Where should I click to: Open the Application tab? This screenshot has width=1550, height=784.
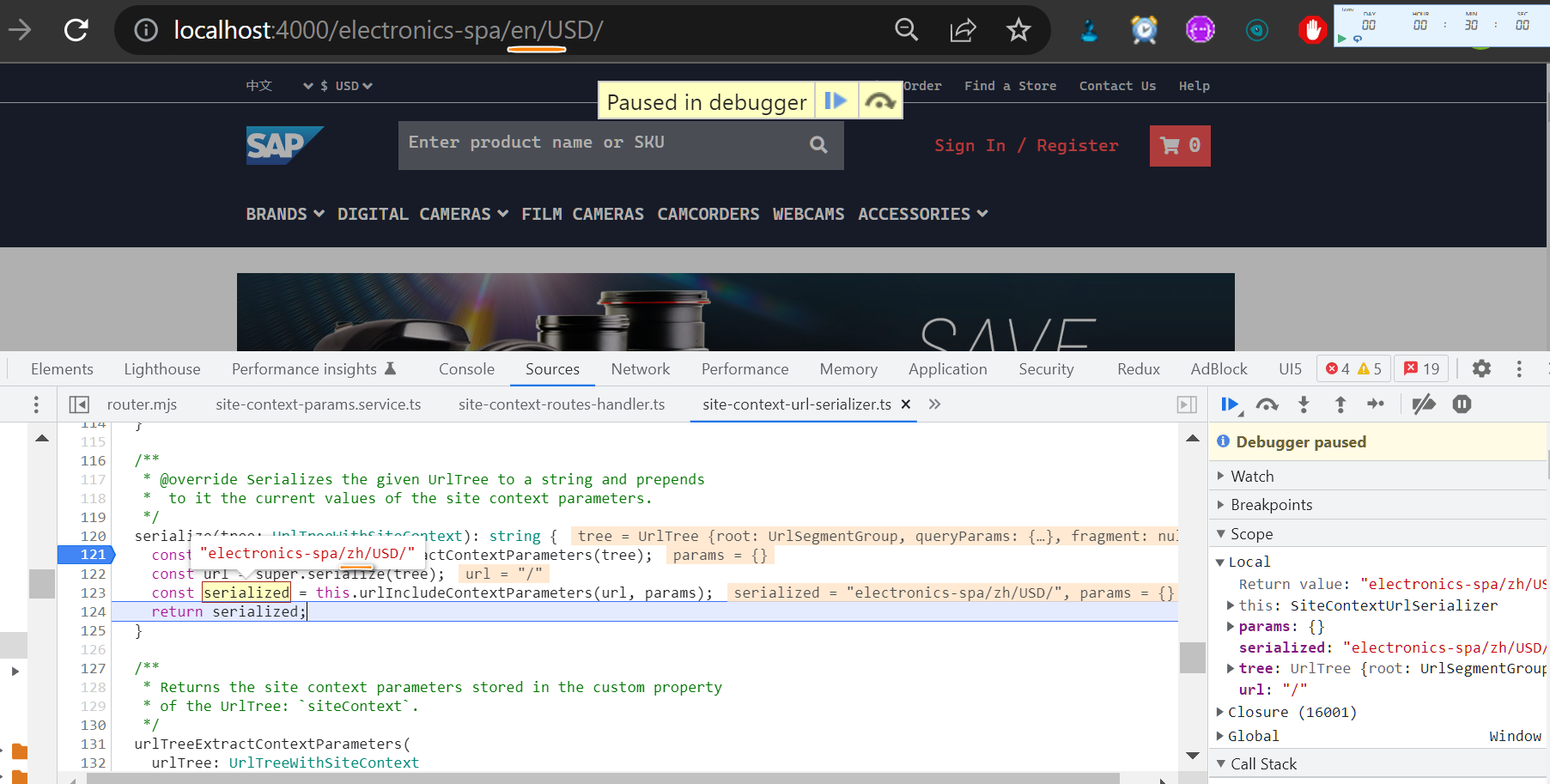click(x=948, y=368)
